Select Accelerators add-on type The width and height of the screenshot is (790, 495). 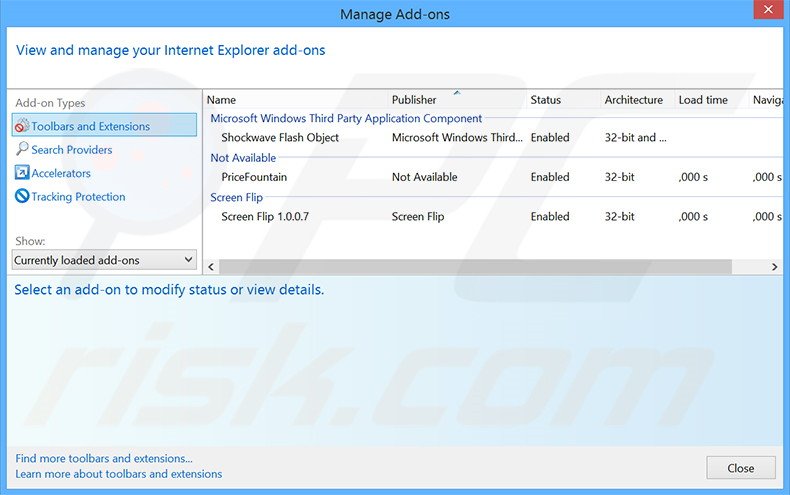point(61,173)
